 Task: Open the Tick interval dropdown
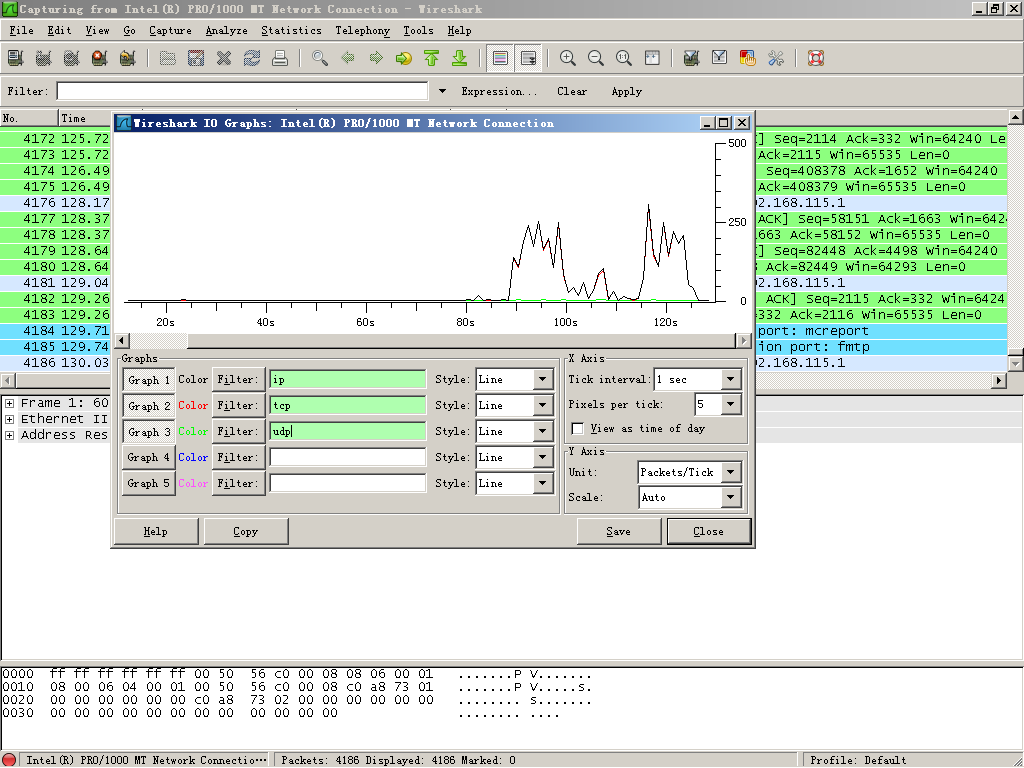[x=731, y=379]
